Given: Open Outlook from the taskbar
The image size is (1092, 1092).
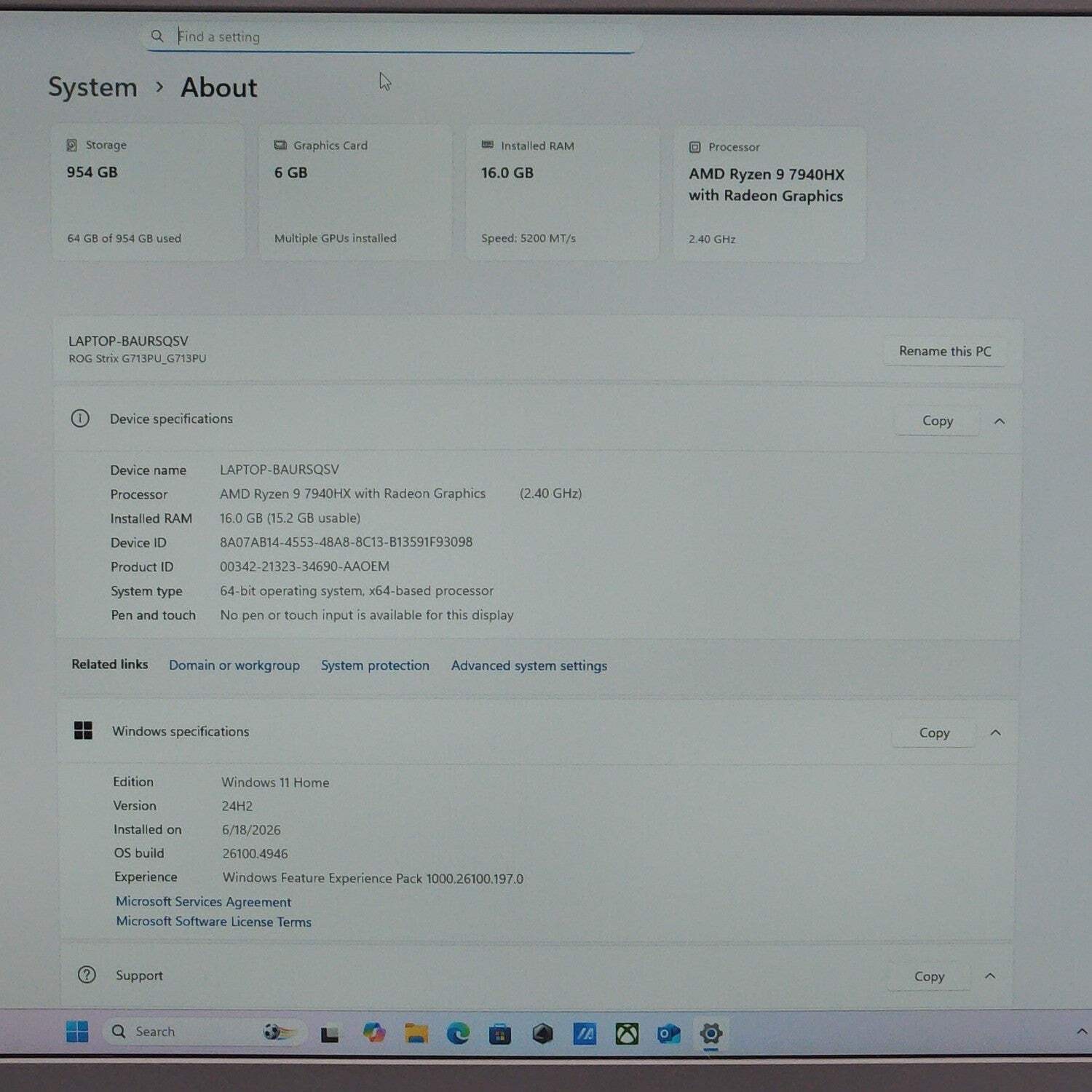Looking at the screenshot, I should coord(668,1034).
